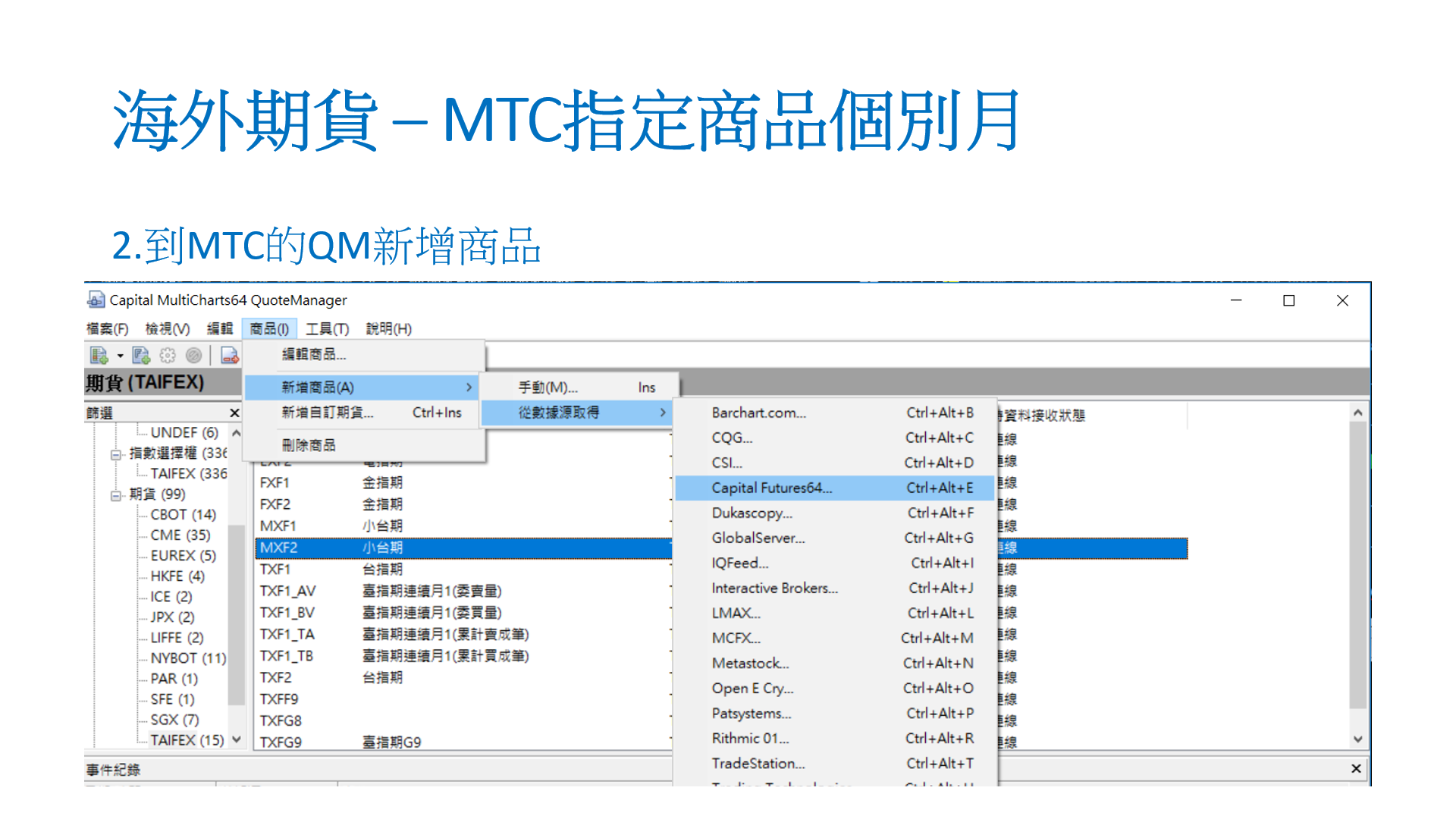Click the 商品(I) menu header
The width and height of the screenshot is (1456, 819).
269,328
